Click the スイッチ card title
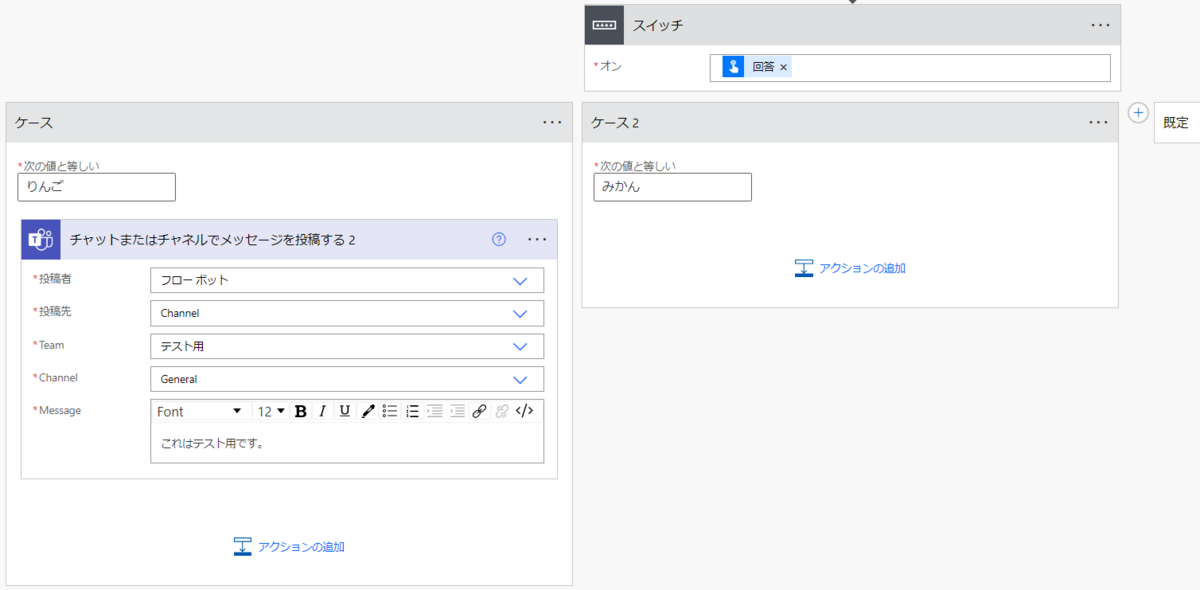The width and height of the screenshot is (1200, 590). (658, 26)
